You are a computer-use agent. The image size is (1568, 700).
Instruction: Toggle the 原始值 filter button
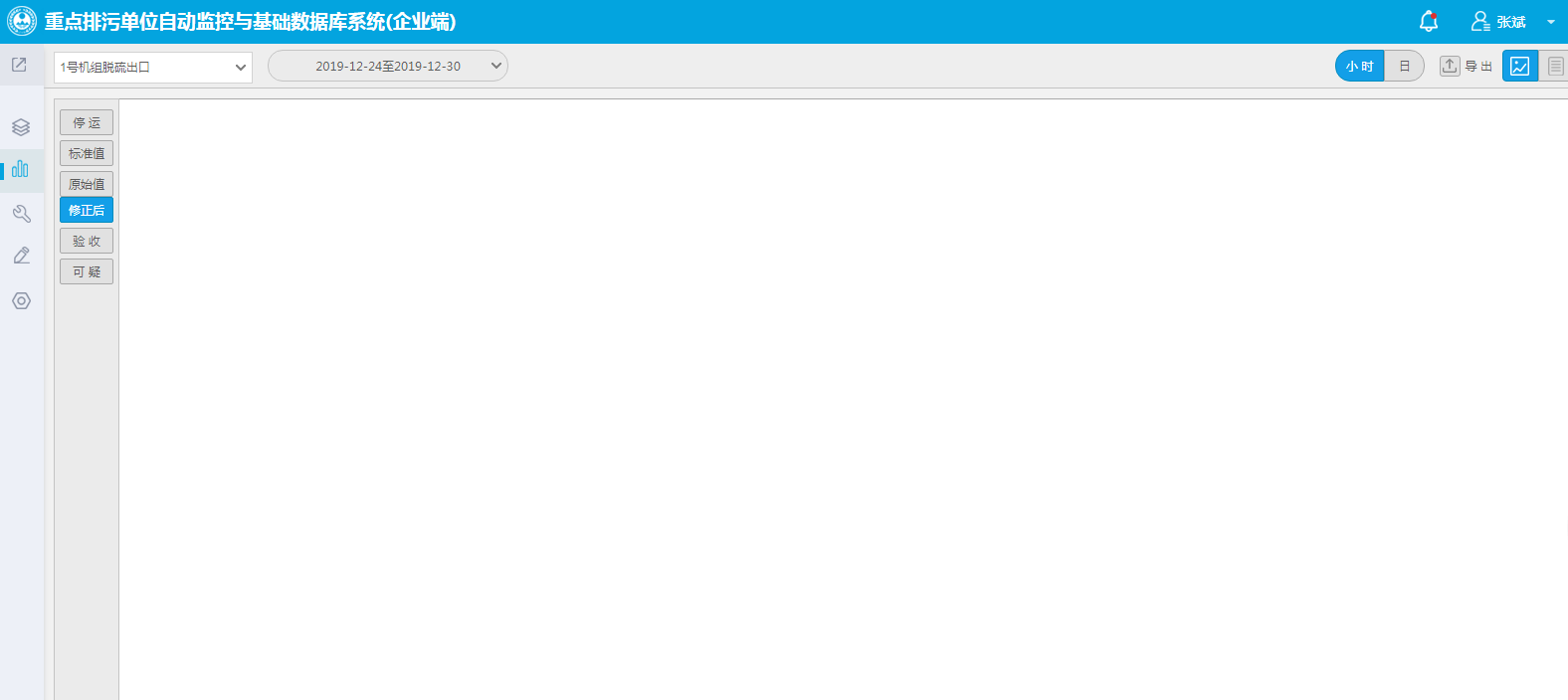click(87, 184)
